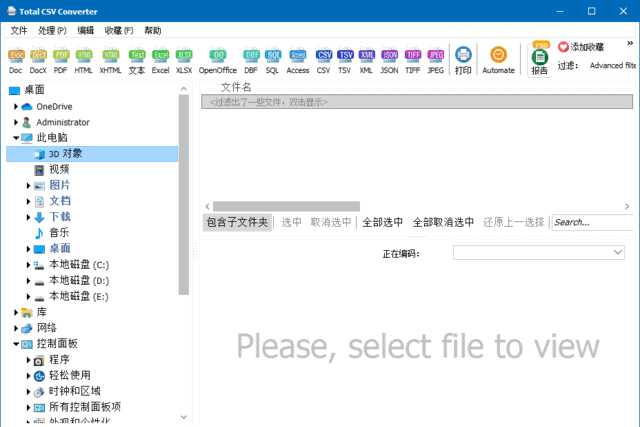Select 本地磁盘 (E:) in tree
The image size is (640, 427).
79,296
